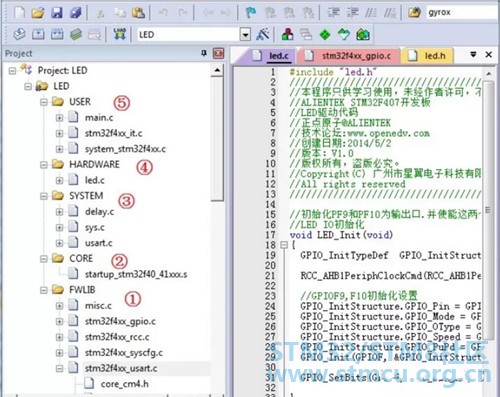The width and height of the screenshot is (500, 397).
Task: Pin the Project panel with the pushpin
Action: (x=204, y=53)
